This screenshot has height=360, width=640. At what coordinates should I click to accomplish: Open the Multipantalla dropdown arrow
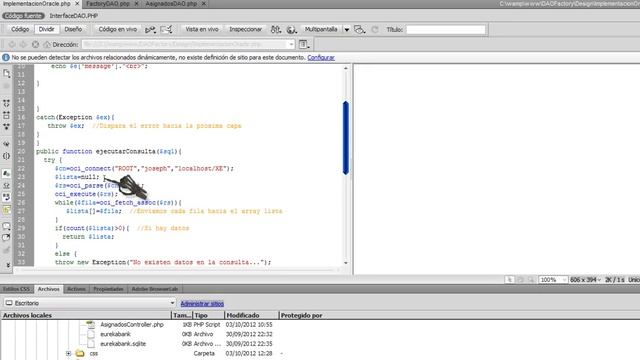coord(347,30)
